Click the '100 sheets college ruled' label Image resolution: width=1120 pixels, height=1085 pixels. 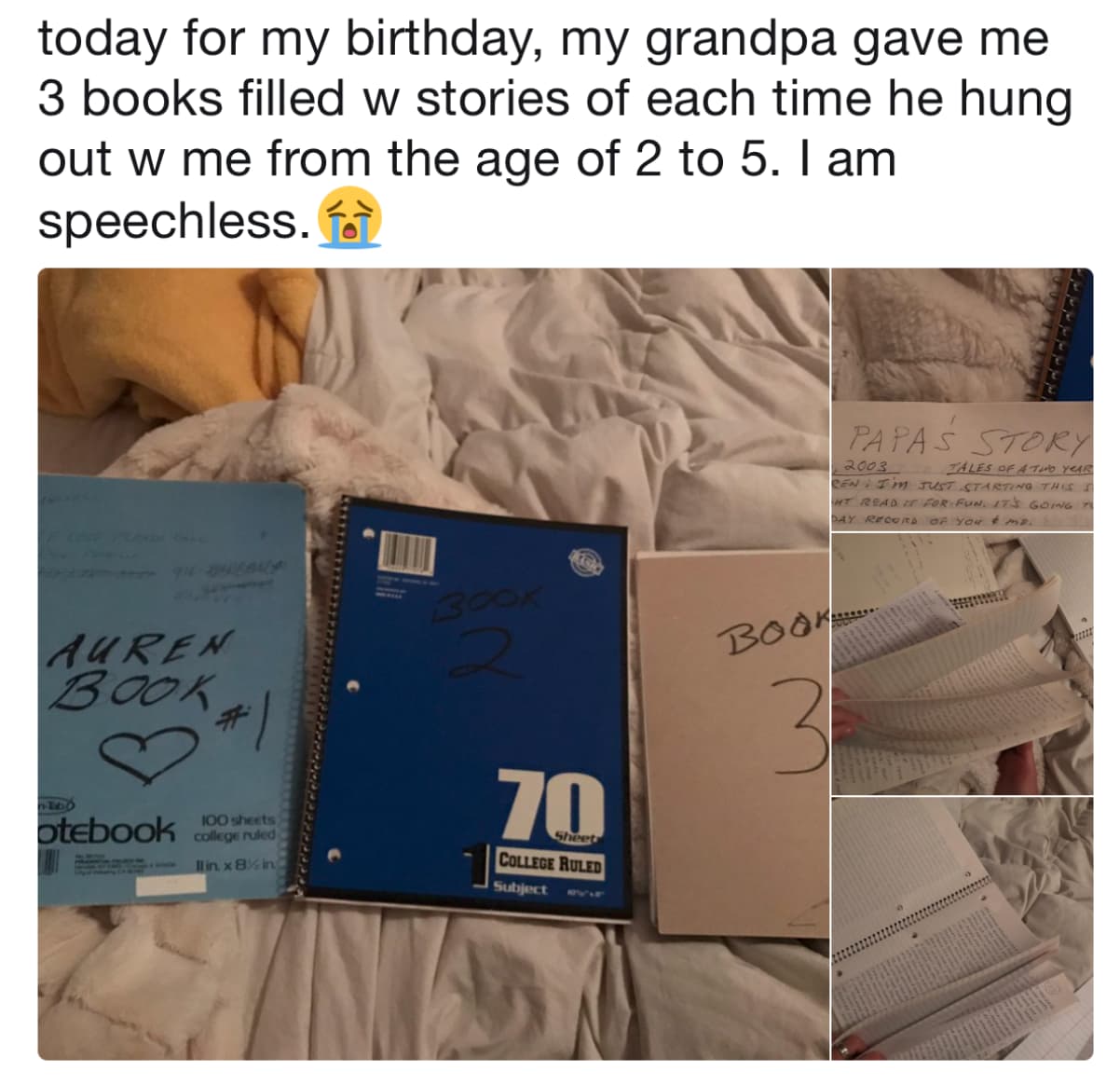[234, 827]
